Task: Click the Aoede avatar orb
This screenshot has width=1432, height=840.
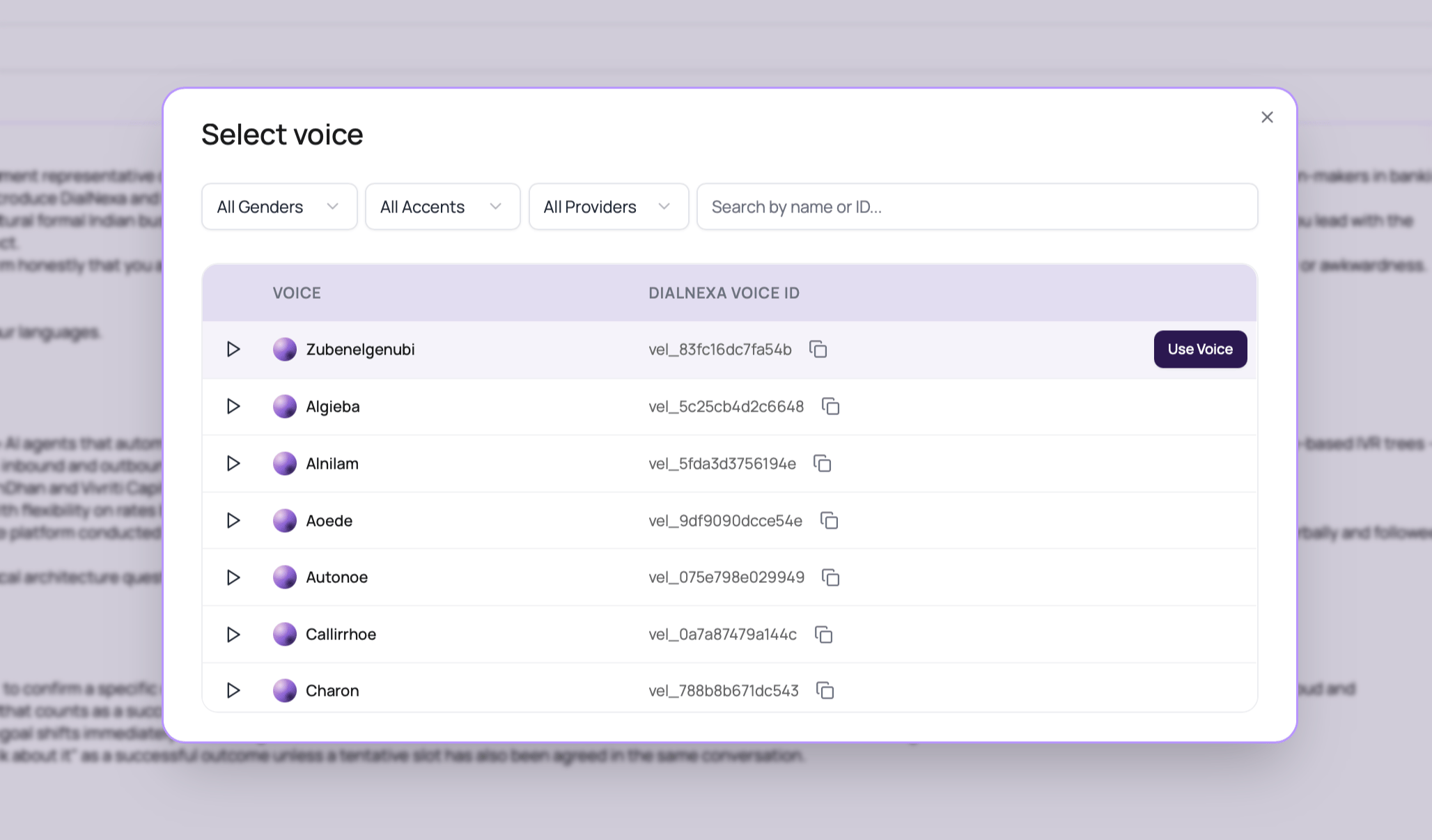Action: pos(285,520)
